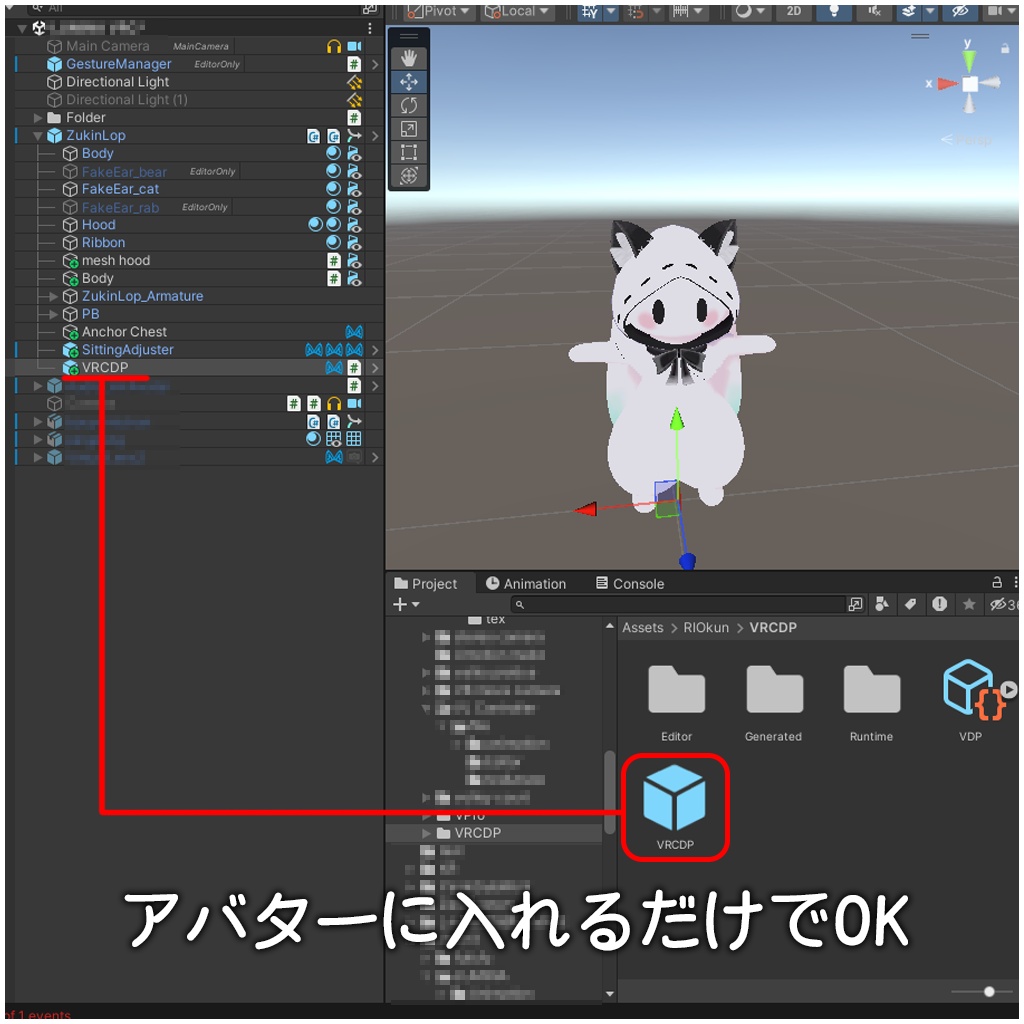Select the Rotate tool
Viewport: 1024px width, 1024px height.
click(409, 106)
